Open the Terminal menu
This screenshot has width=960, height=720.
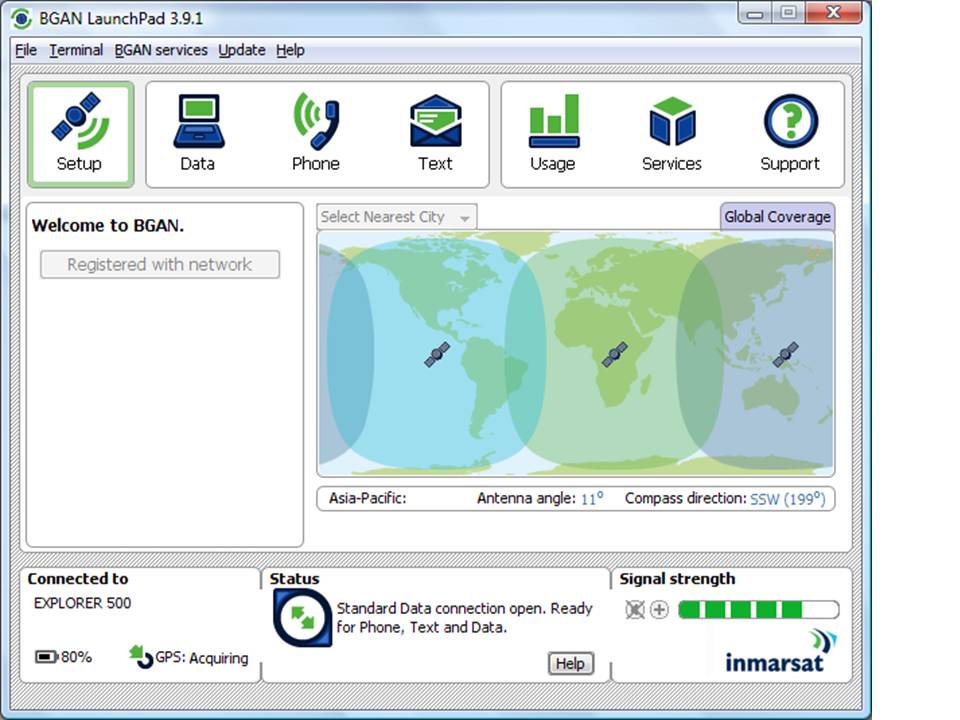[76, 50]
